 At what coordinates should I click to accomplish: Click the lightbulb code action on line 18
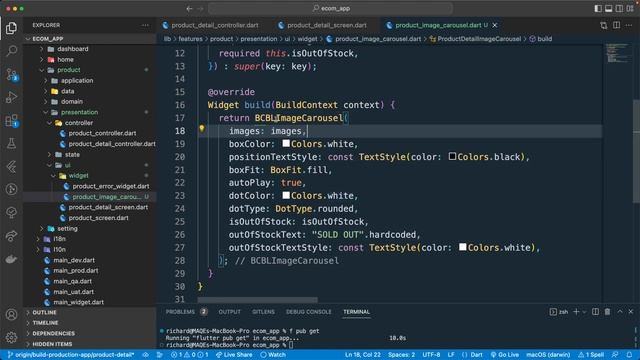coord(202,129)
